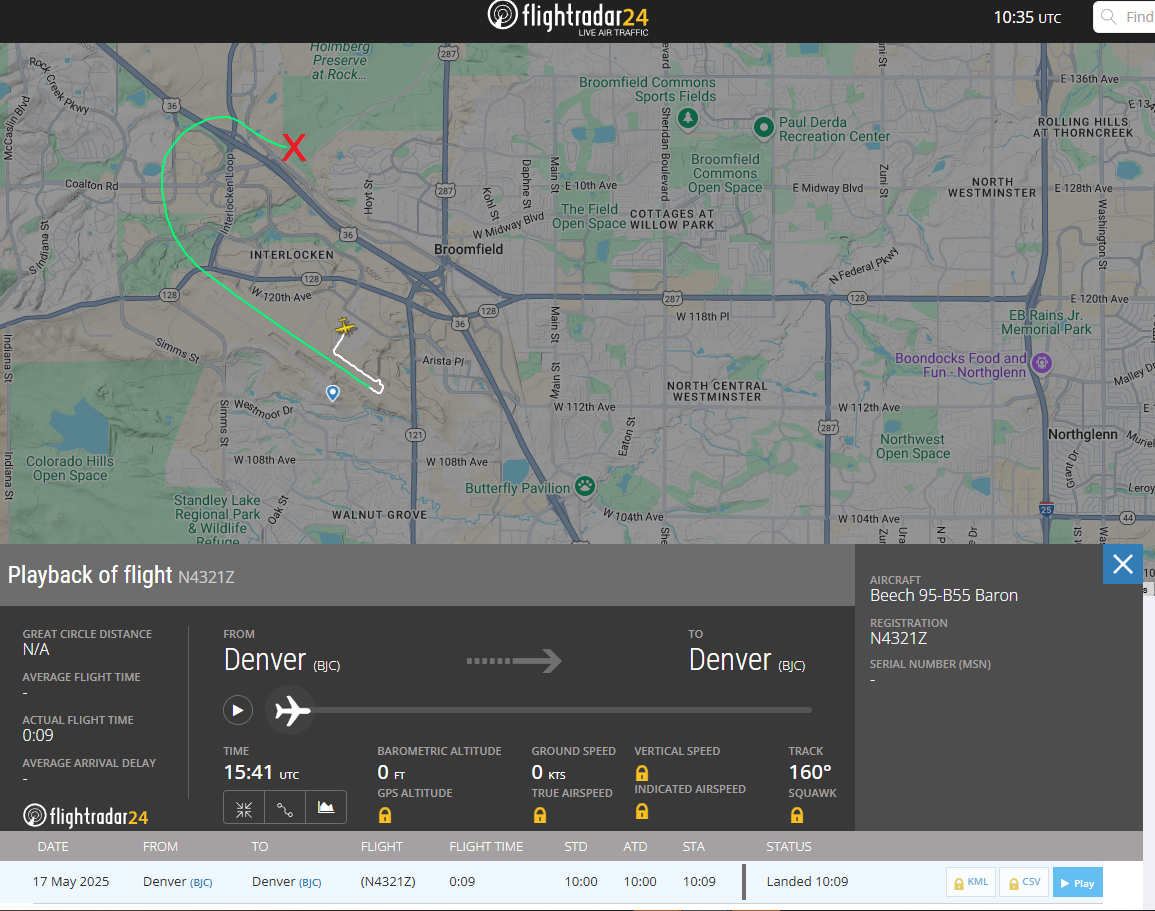Click the center-on-aircraft arrows icon button
This screenshot has width=1155, height=911.
(x=244, y=809)
